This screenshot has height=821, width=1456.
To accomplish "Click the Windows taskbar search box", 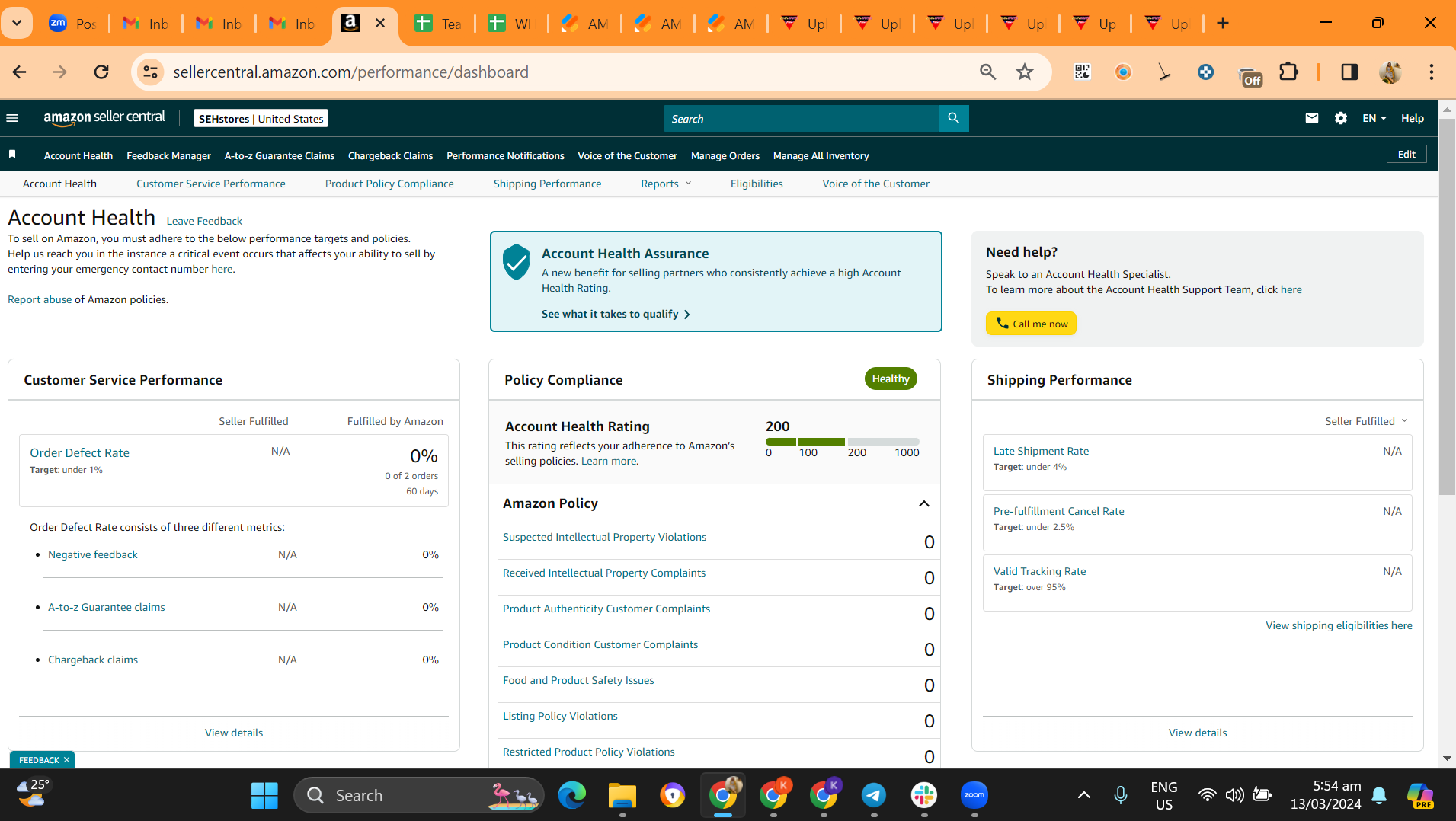I will pyautogui.click(x=419, y=796).
